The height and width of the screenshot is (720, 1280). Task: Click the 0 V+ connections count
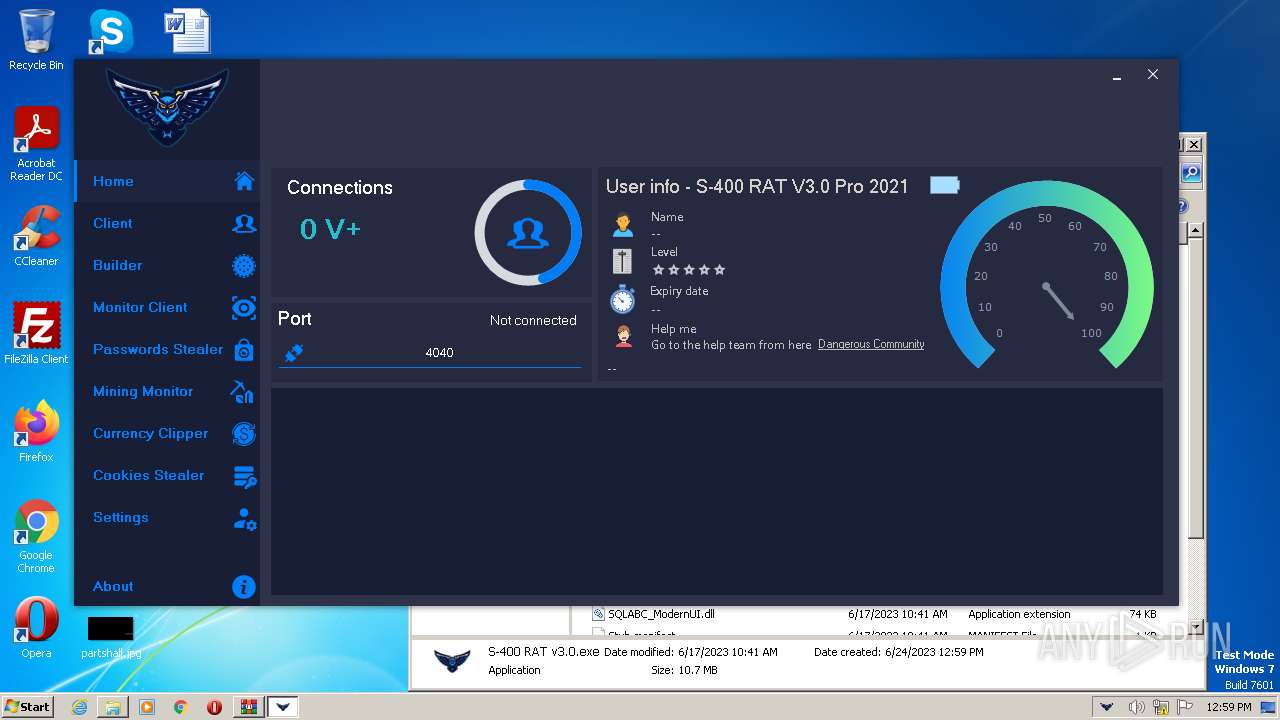point(330,229)
